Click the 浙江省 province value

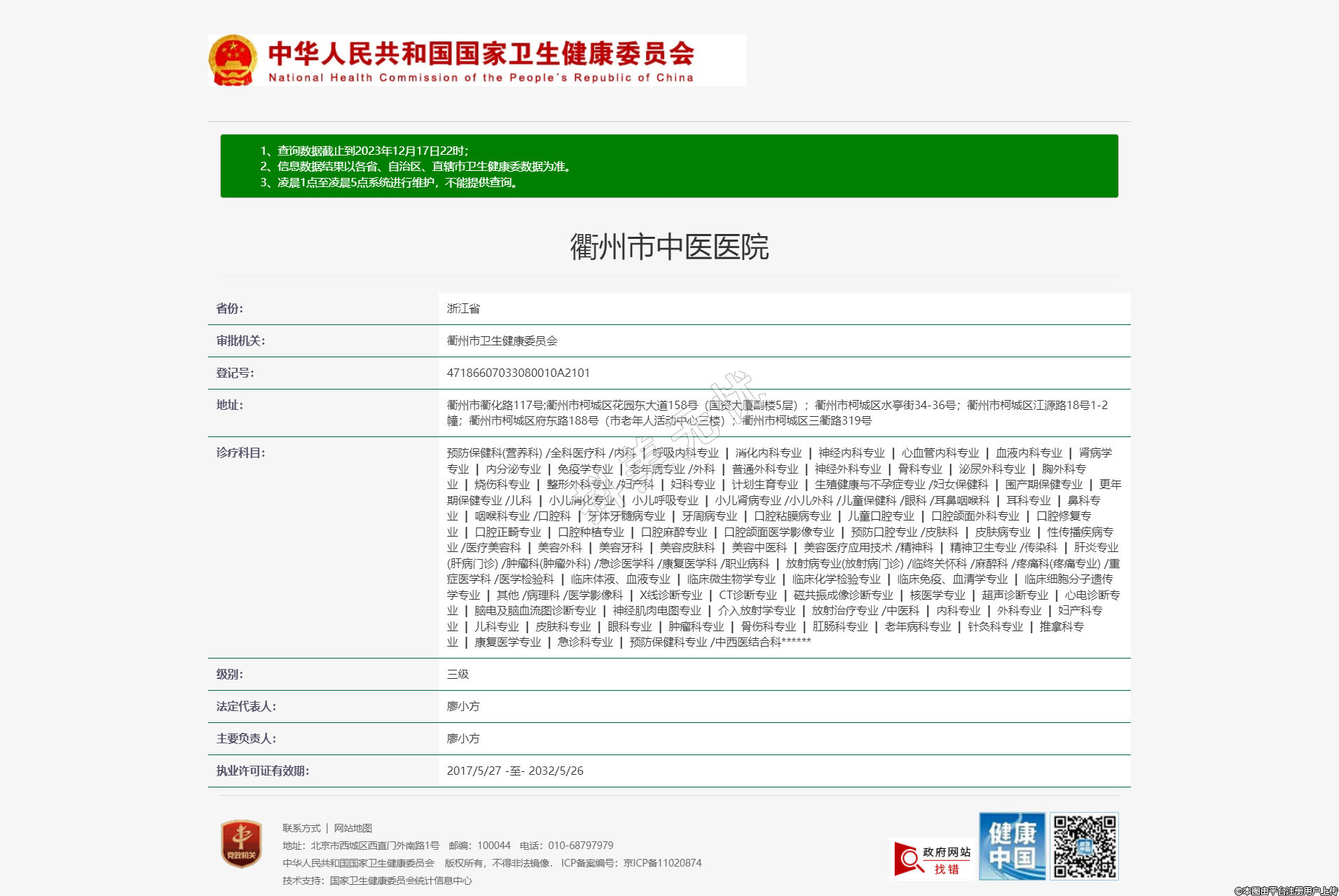[x=463, y=308]
